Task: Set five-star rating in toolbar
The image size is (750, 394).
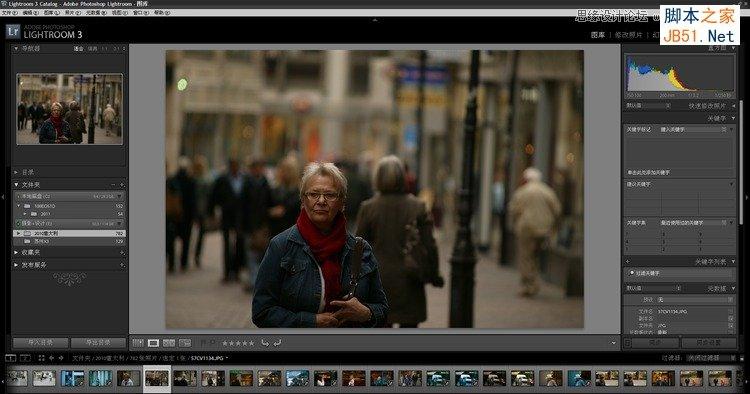Action: click(x=252, y=343)
